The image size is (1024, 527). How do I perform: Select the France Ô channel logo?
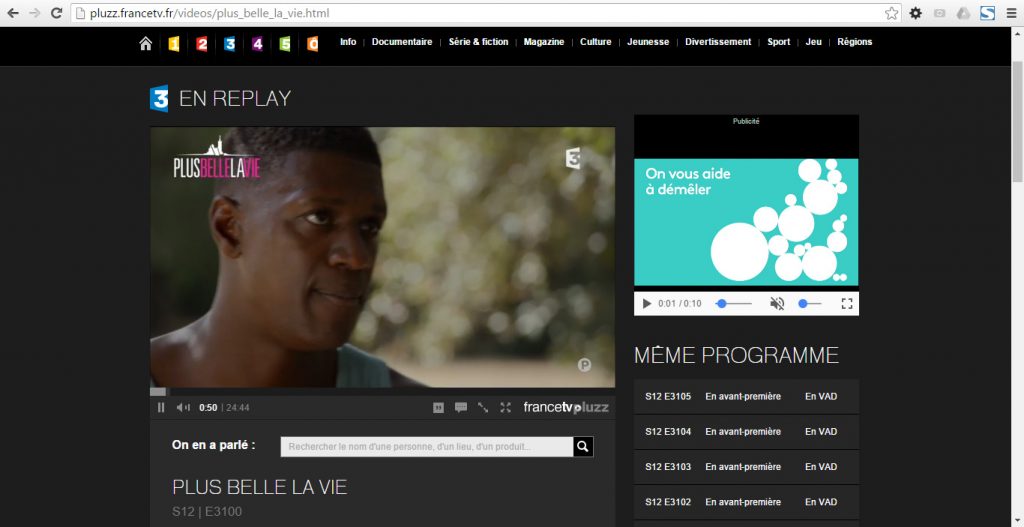313,44
